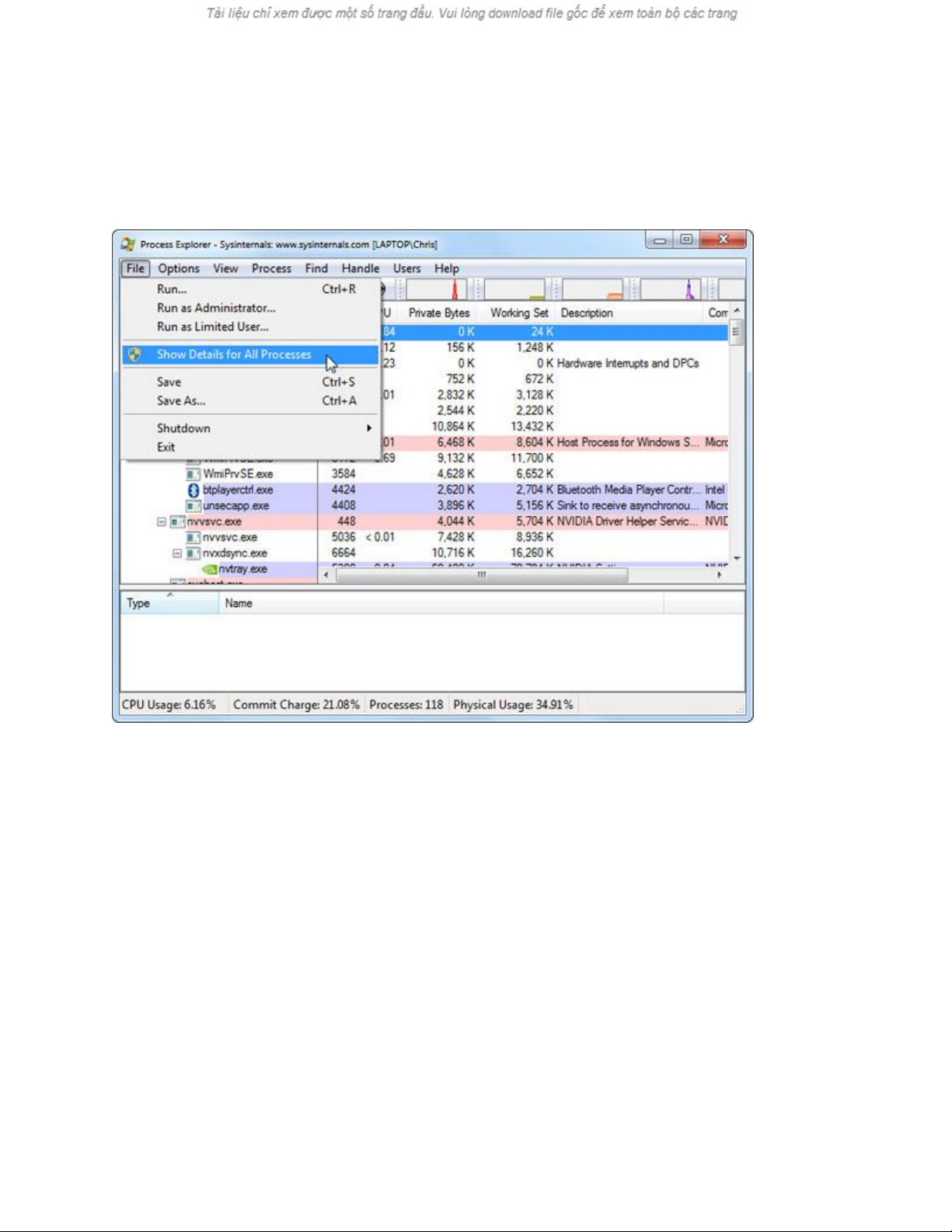Click the process icon beside WmiPrvSE.exe
Screen dimensions: 952x1232
click(193, 474)
